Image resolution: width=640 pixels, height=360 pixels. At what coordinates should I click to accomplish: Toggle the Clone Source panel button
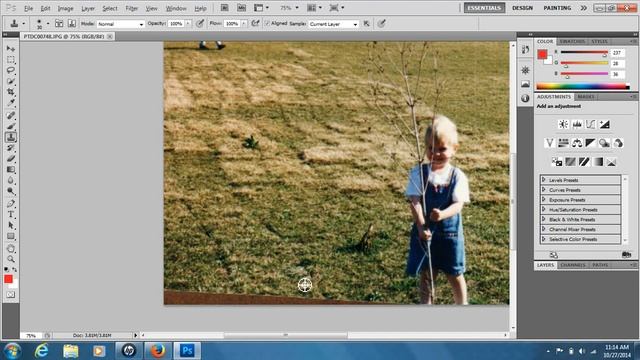pos(72,24)
